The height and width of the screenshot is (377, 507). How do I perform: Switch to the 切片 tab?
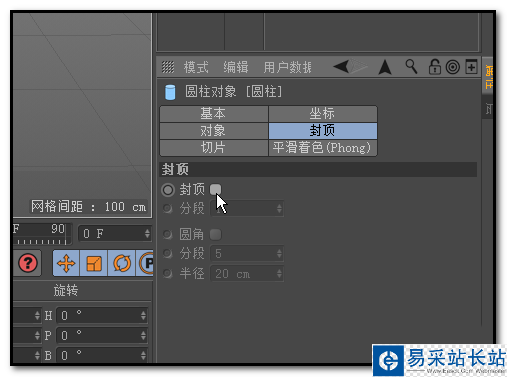tap(214, 148)
